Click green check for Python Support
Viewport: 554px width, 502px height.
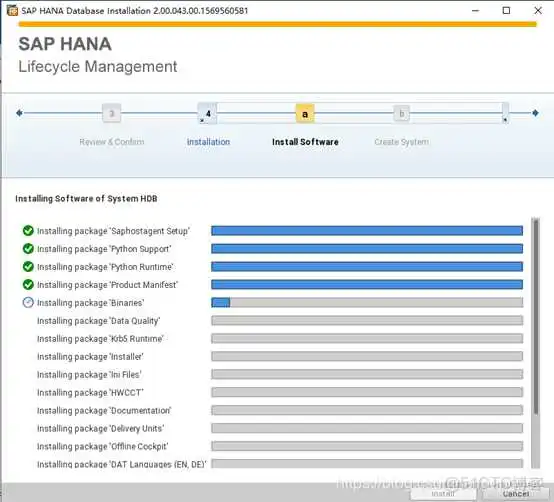(28, 249)
